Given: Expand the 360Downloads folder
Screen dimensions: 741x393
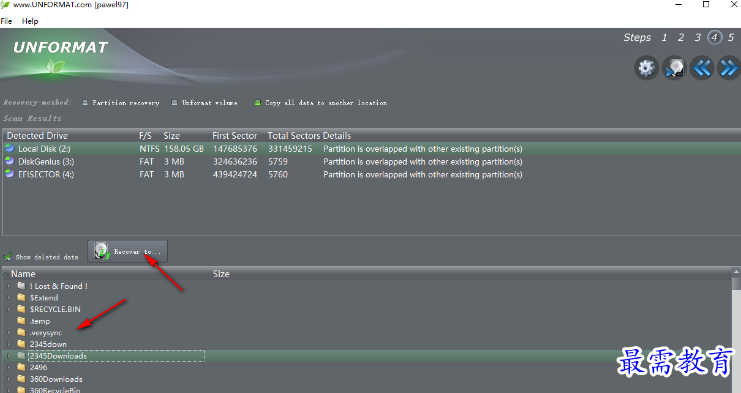Looking at the screenshot, I should pos(9,378).
